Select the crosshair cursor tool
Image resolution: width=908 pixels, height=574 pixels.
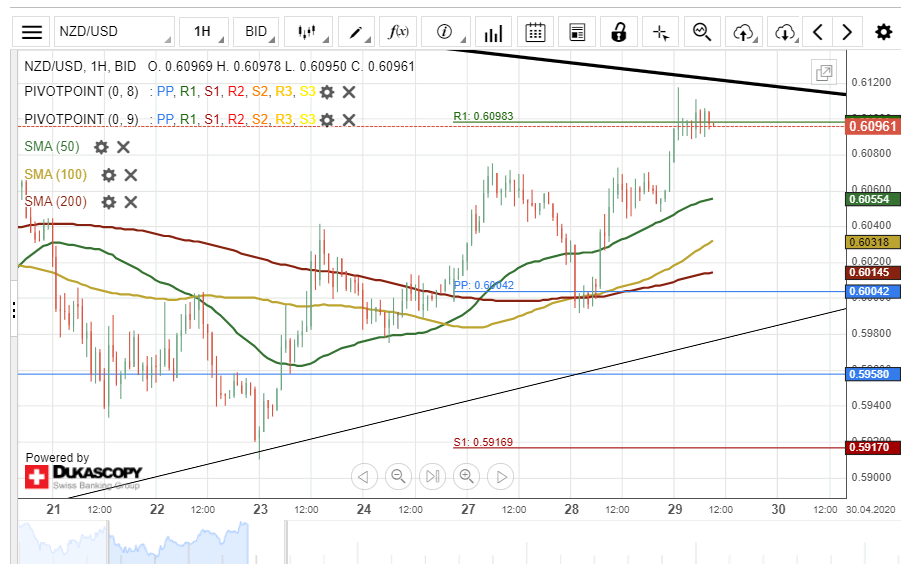(660, 32)
